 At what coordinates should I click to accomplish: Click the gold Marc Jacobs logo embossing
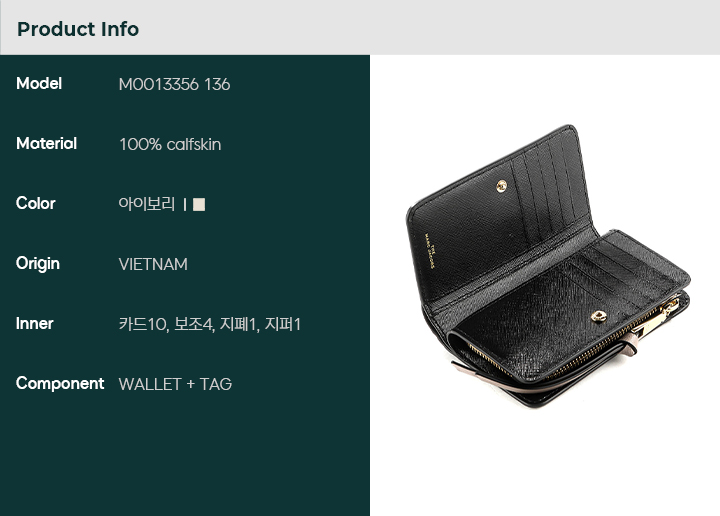(429, 250)
